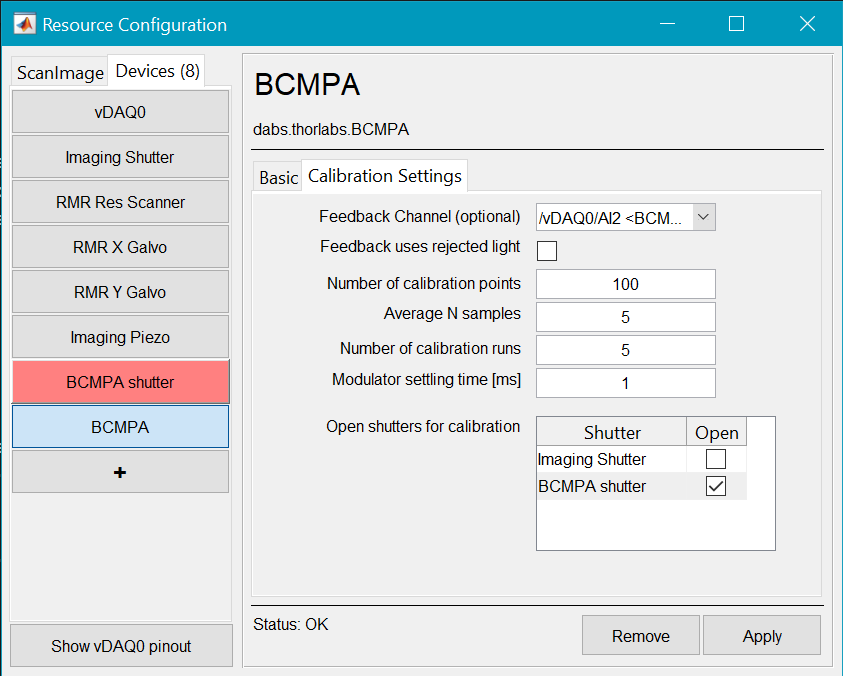Uncheck BCMPA shutter open checkbox
The image size is (843, 676).
(716, 487)
